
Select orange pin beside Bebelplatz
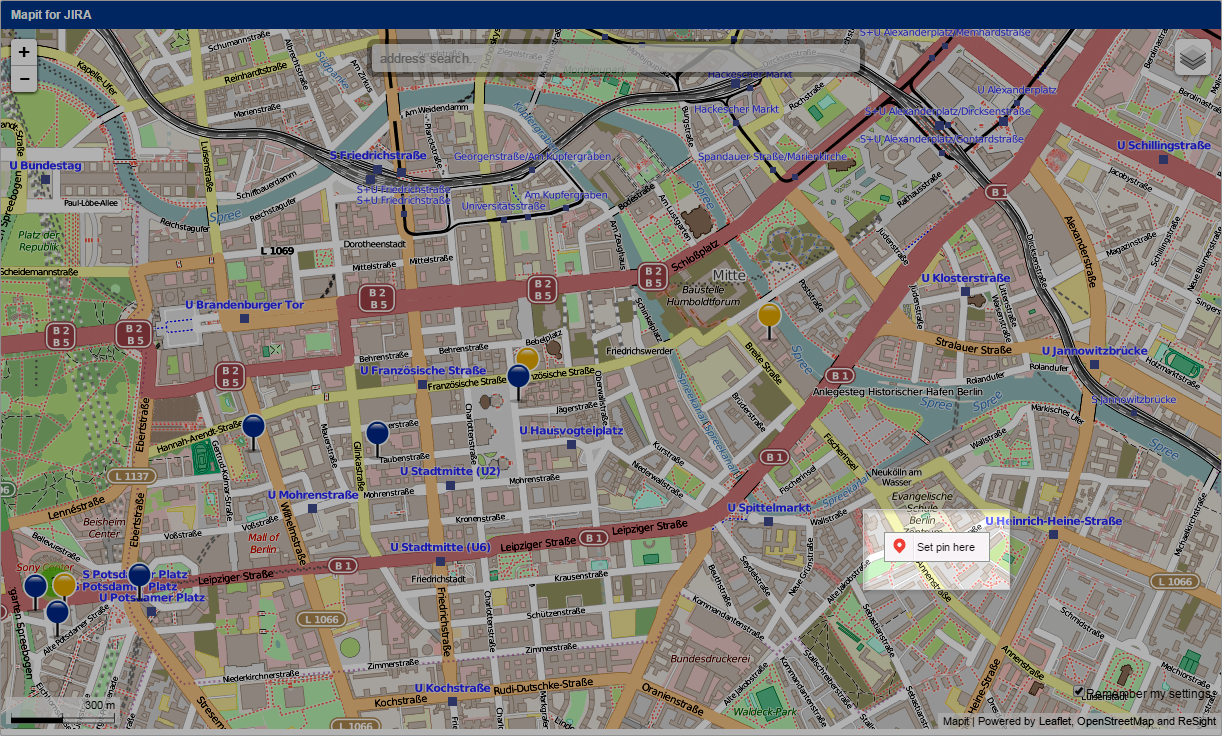pyautogui.click(x=528, y=357)
